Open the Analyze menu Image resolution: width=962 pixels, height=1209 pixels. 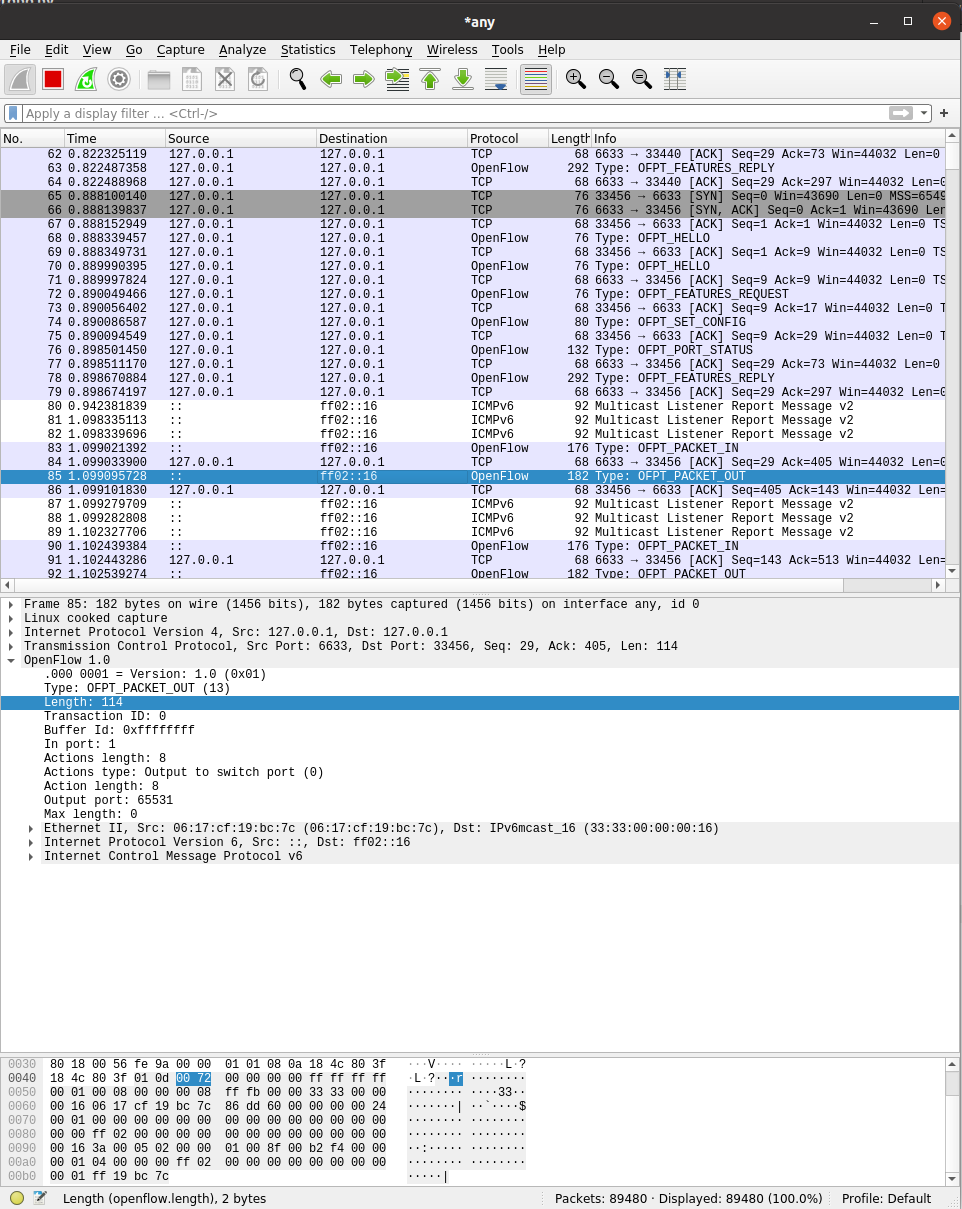click(243, 49)
